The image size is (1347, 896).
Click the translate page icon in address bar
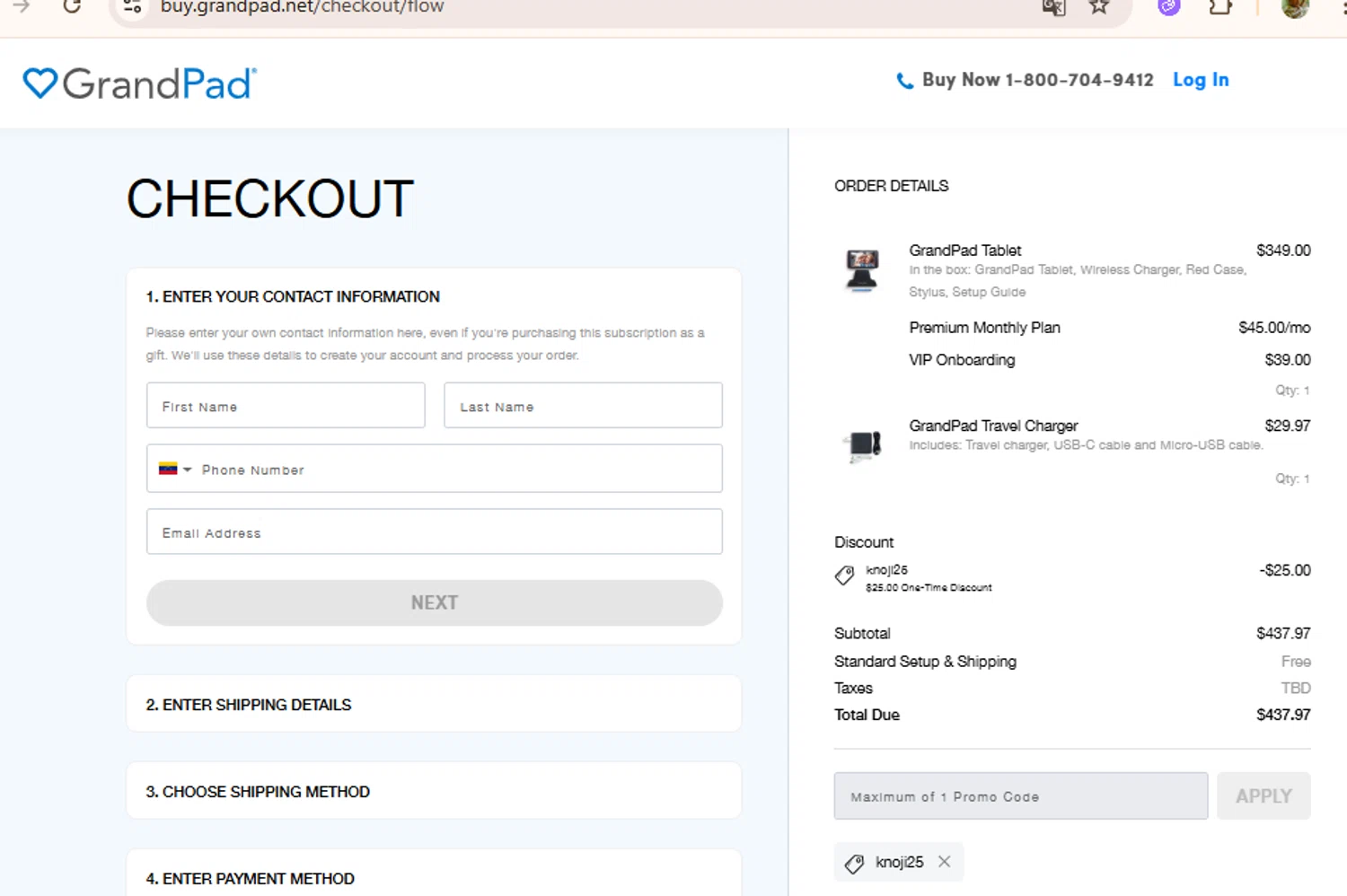1053,7
